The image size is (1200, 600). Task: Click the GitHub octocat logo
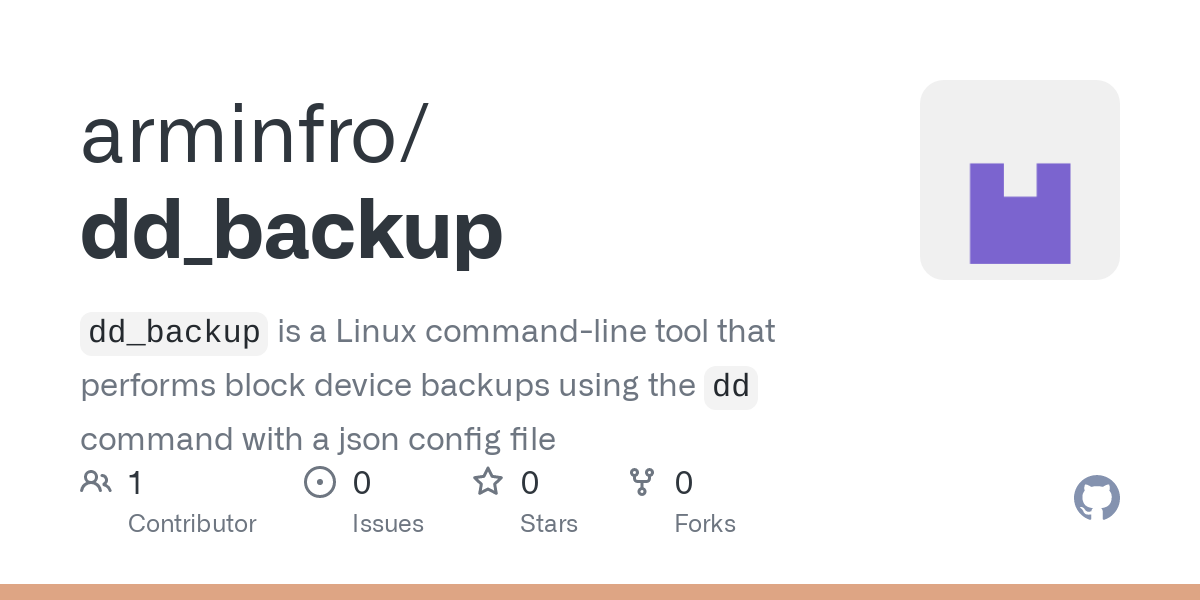pos(1097,497)
